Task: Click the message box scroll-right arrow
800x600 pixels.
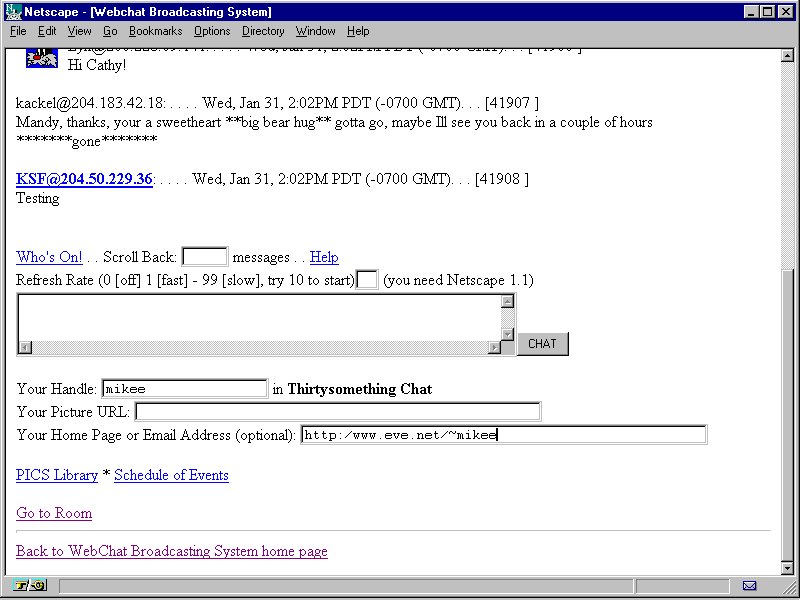Action: (494, 347)
